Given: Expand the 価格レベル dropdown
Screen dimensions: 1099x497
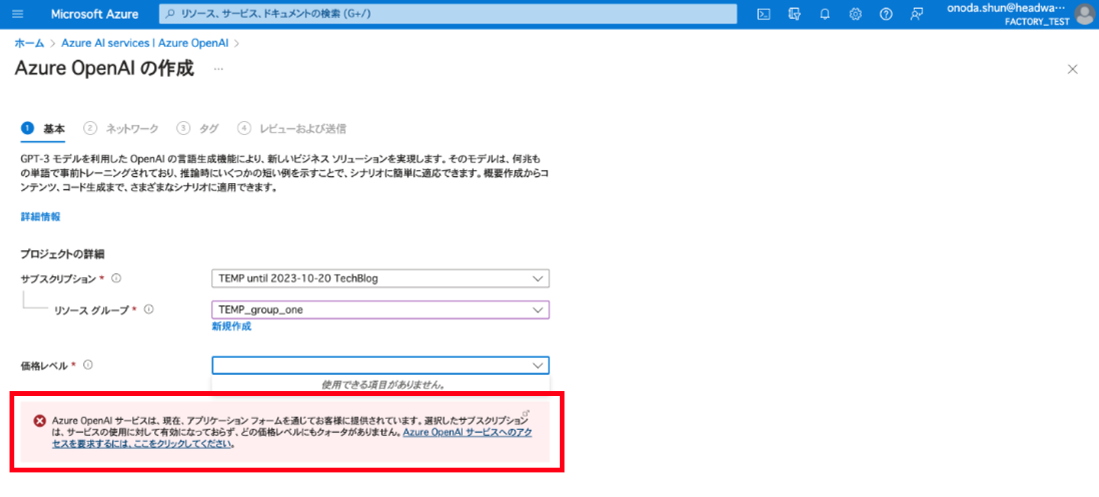Looking at the screenshot, I should [381, 365].
